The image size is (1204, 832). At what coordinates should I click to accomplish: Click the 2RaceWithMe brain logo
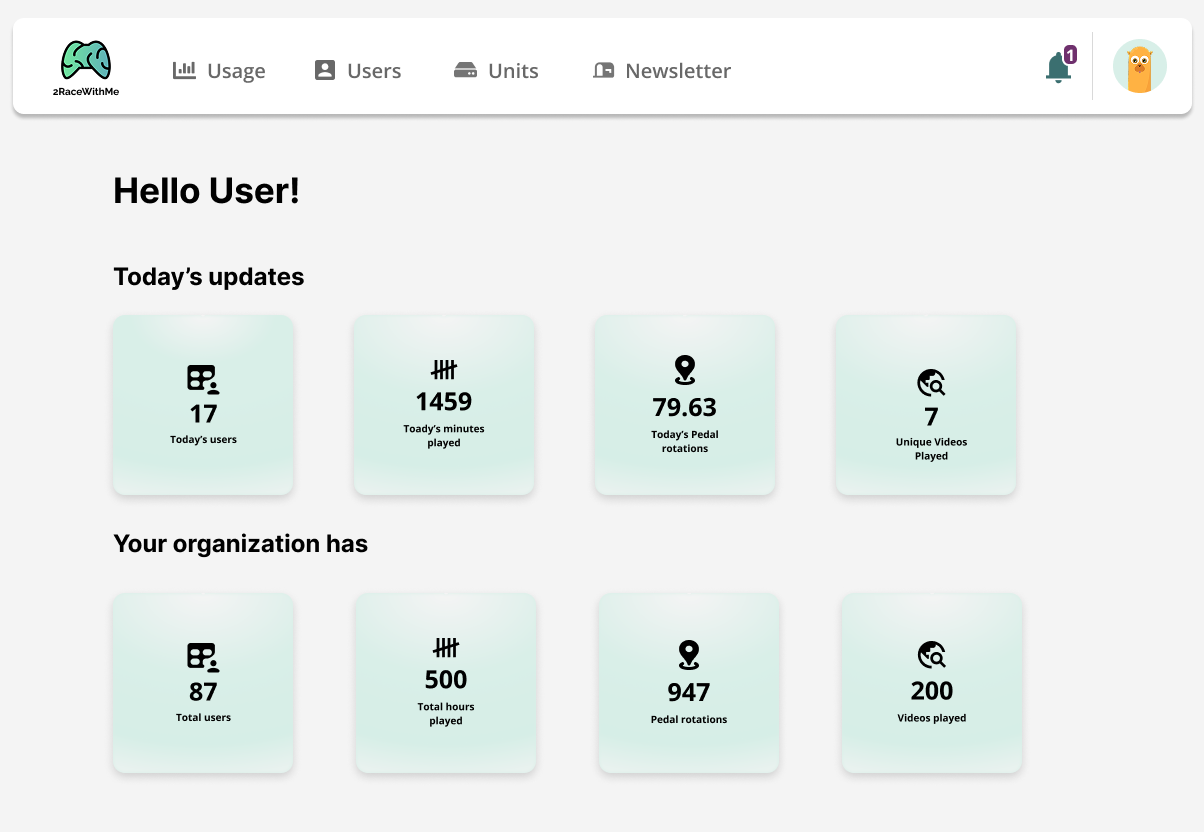click(85, 60)
